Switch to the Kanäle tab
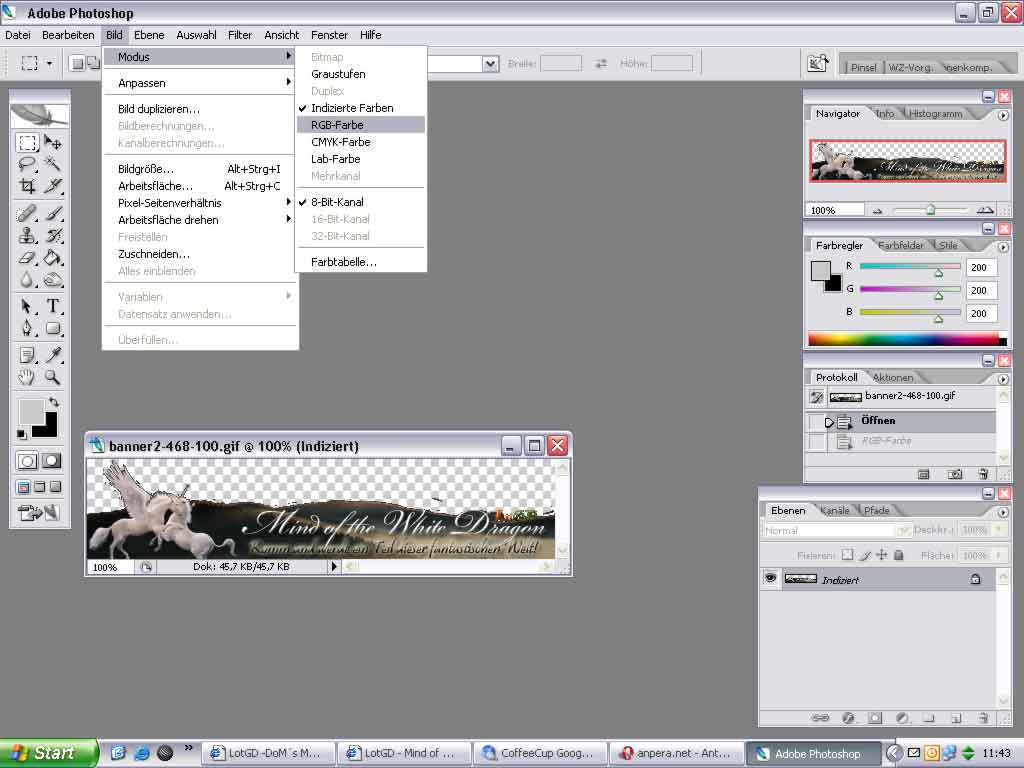Screen dimensions: 1024x768 834,510
